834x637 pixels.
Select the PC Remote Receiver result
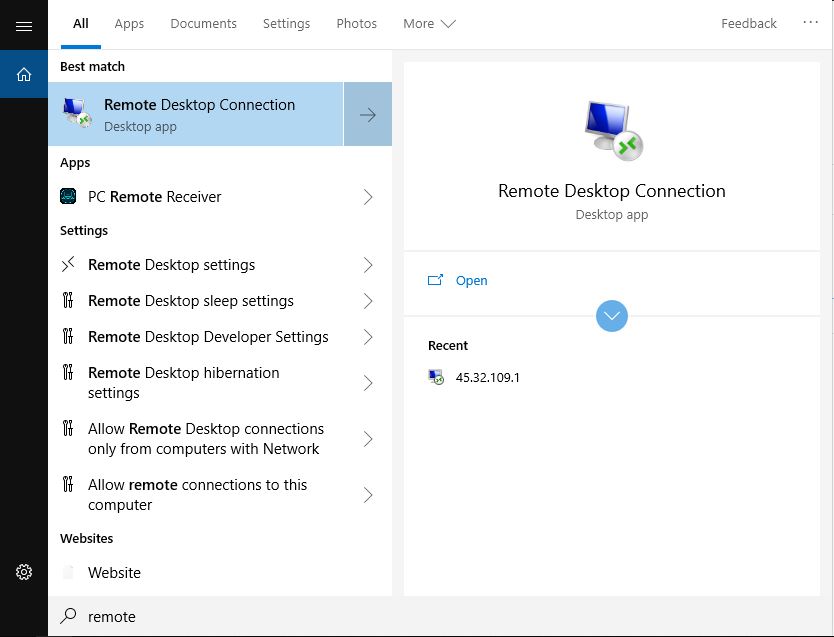[x=220, y=197]
